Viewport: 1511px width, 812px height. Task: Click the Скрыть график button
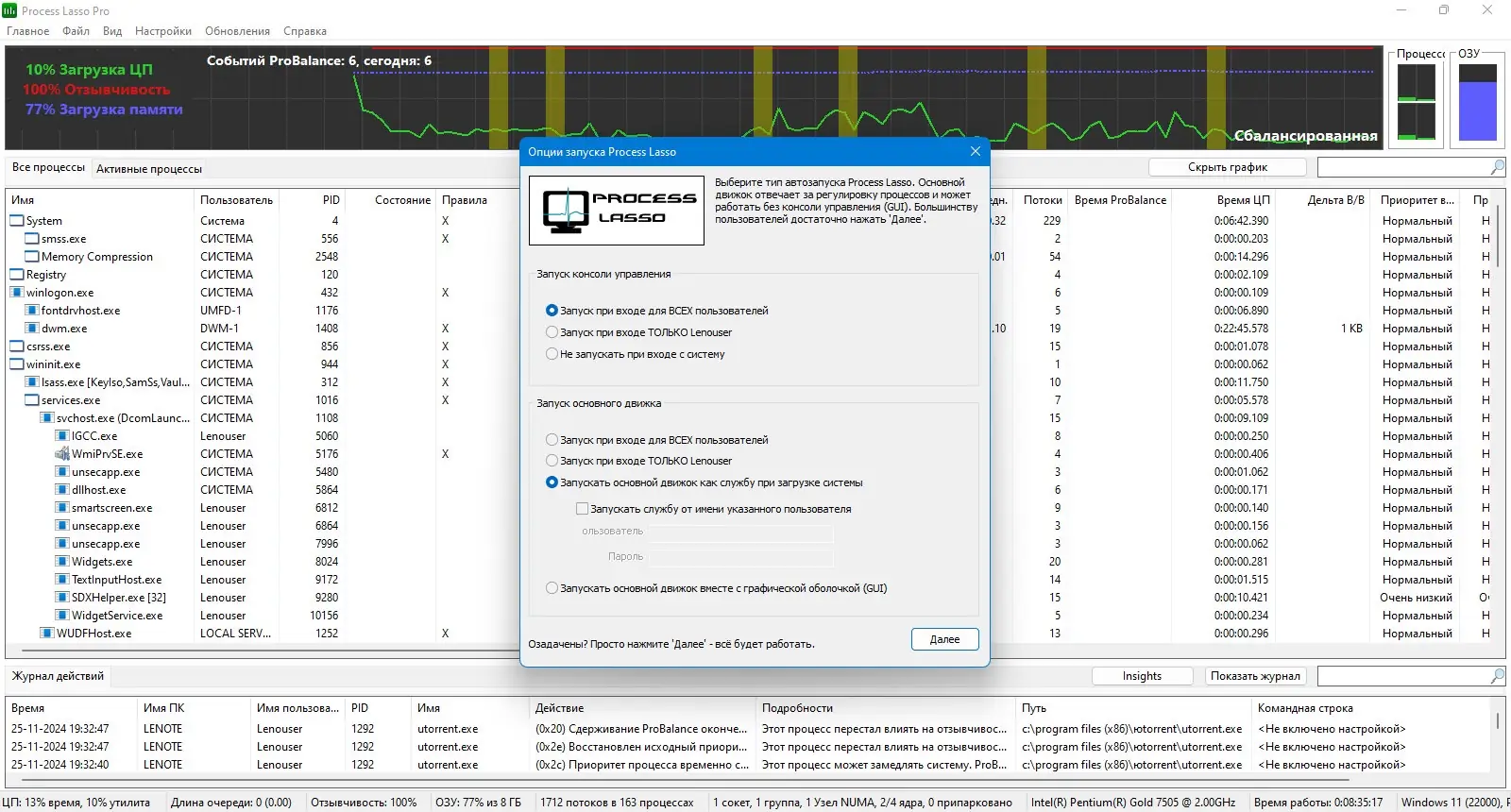coord(1228,167)
